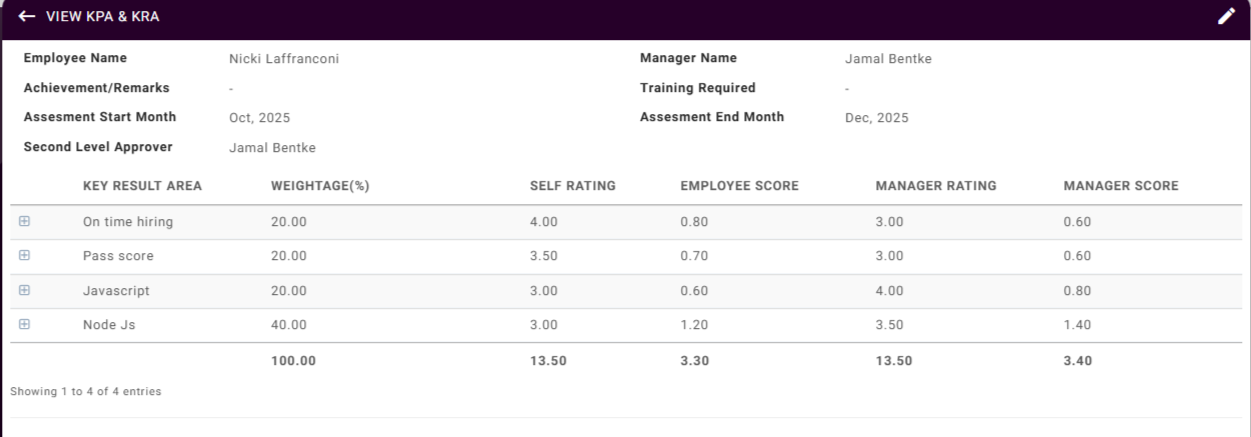Screen dimensions: 1251x437
Task: Expand the Pass score row
Action: pos(25,256)
